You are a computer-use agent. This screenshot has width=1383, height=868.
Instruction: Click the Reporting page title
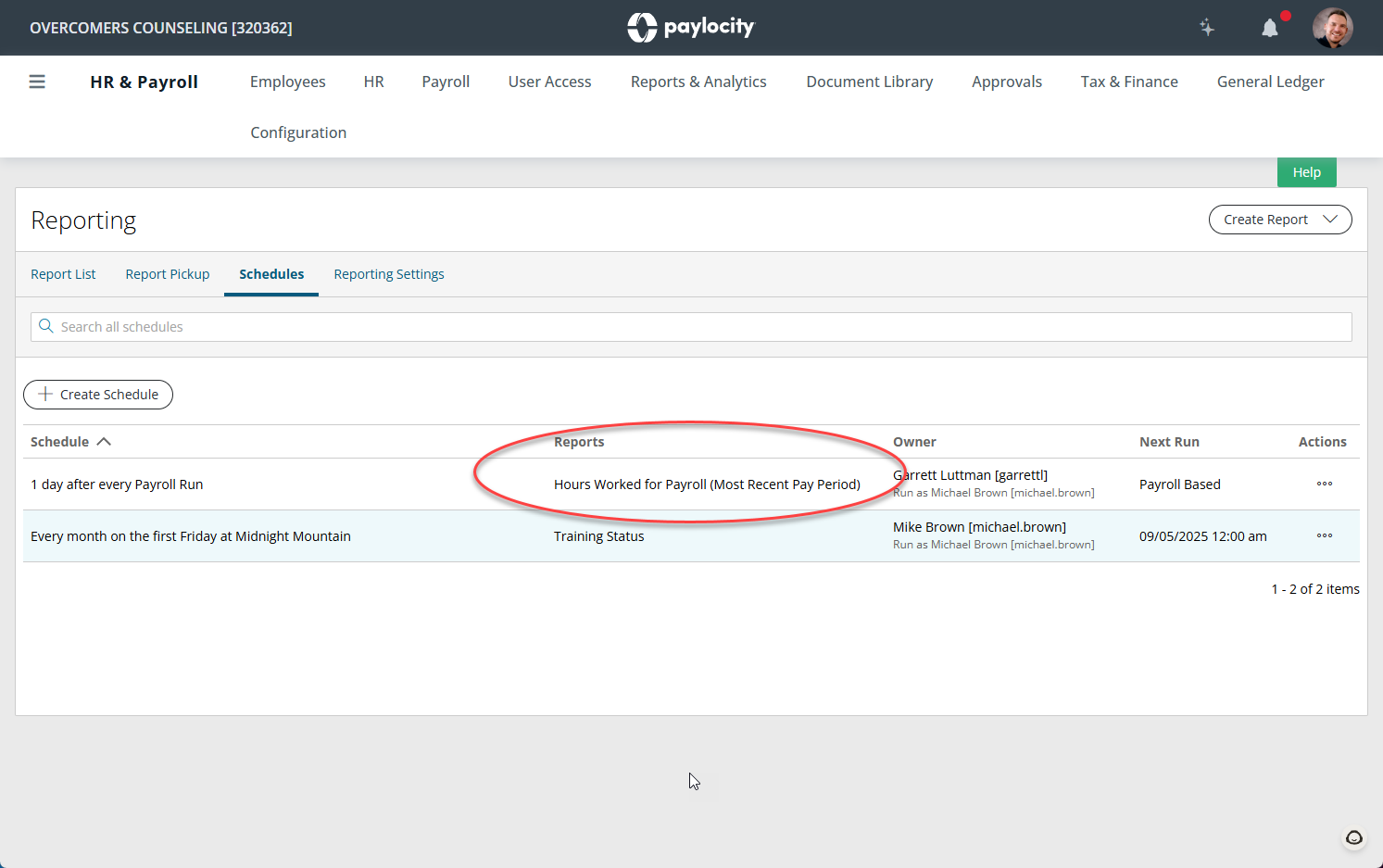click(x=83, y=220)
